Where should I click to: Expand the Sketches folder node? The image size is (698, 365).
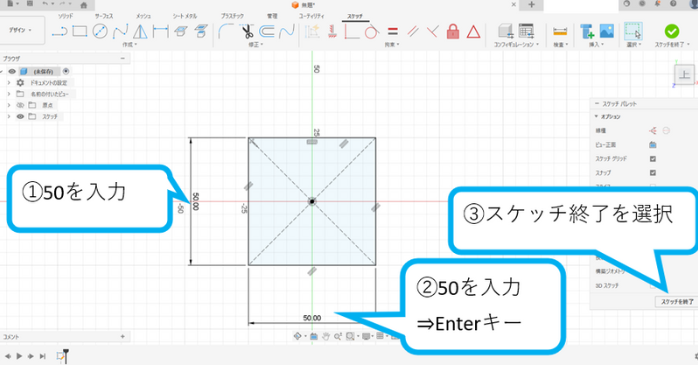[x=8, y=117]
